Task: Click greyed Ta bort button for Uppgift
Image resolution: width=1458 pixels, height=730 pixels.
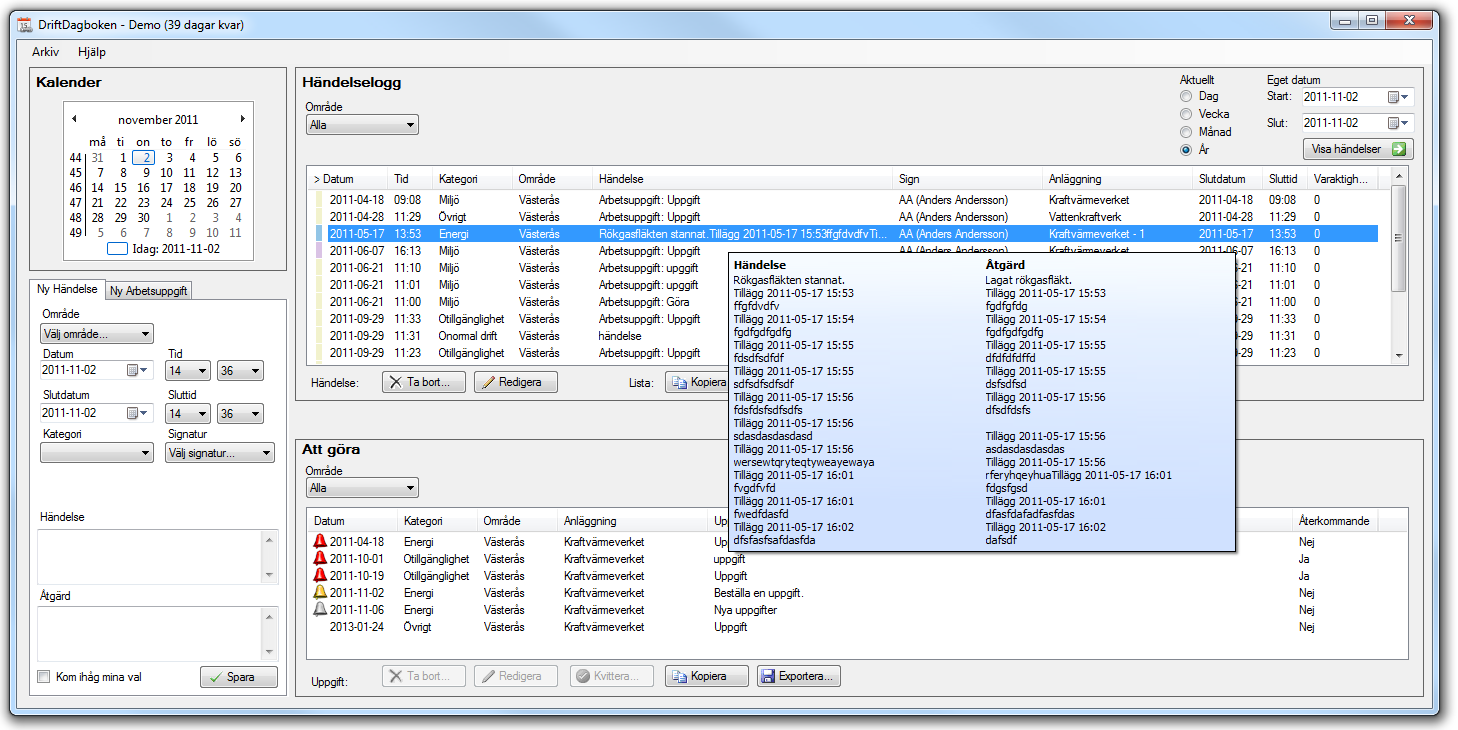Action: click(423, 677)
